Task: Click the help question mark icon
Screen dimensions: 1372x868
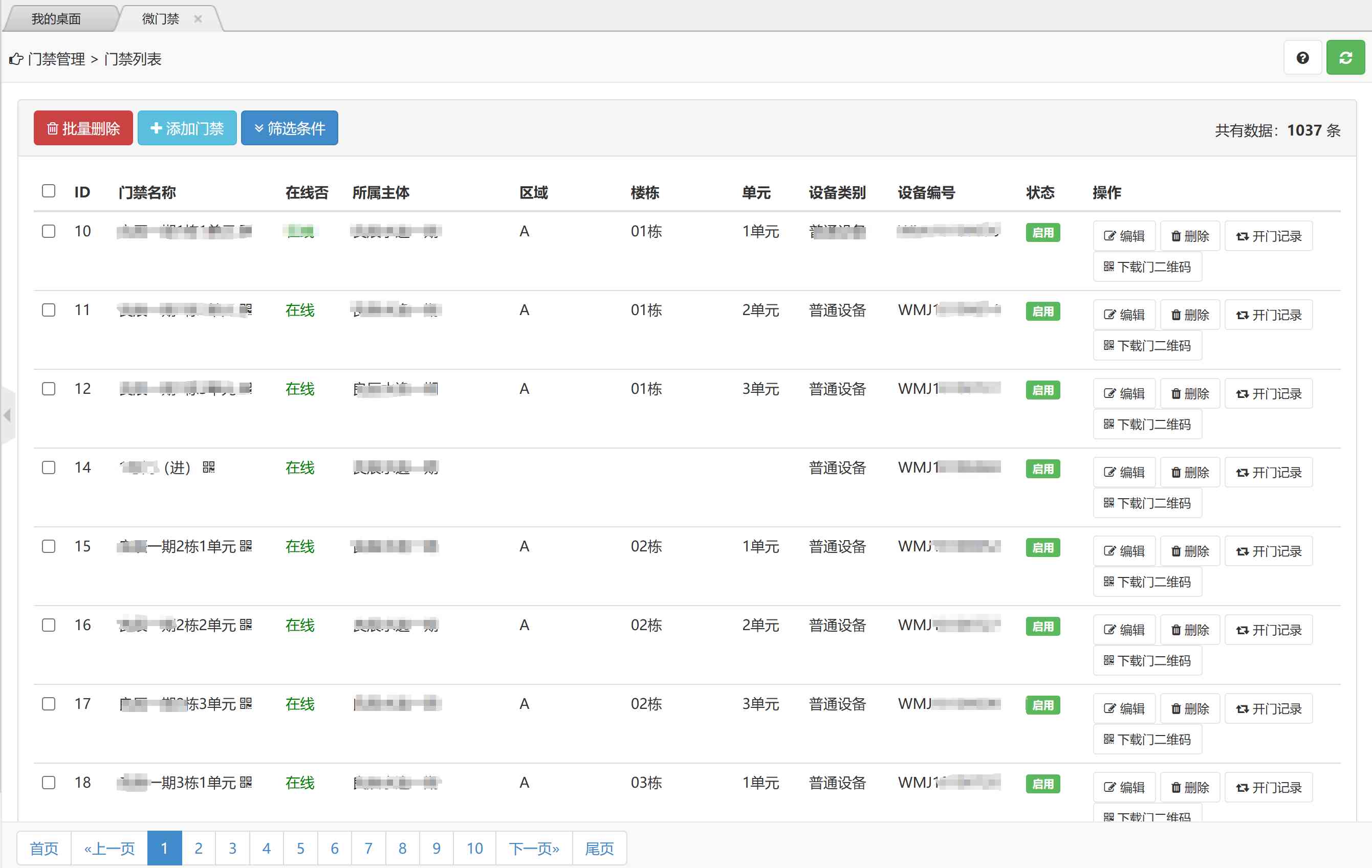Action: [1302, 57]
